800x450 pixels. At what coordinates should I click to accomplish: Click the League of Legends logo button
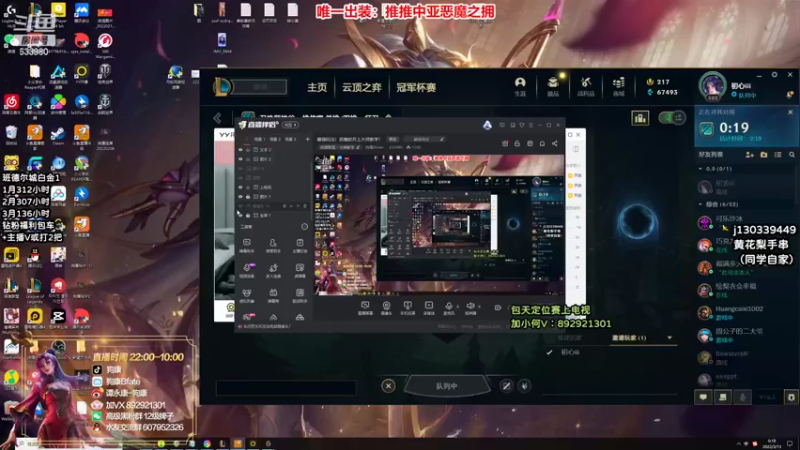(222, 87)
